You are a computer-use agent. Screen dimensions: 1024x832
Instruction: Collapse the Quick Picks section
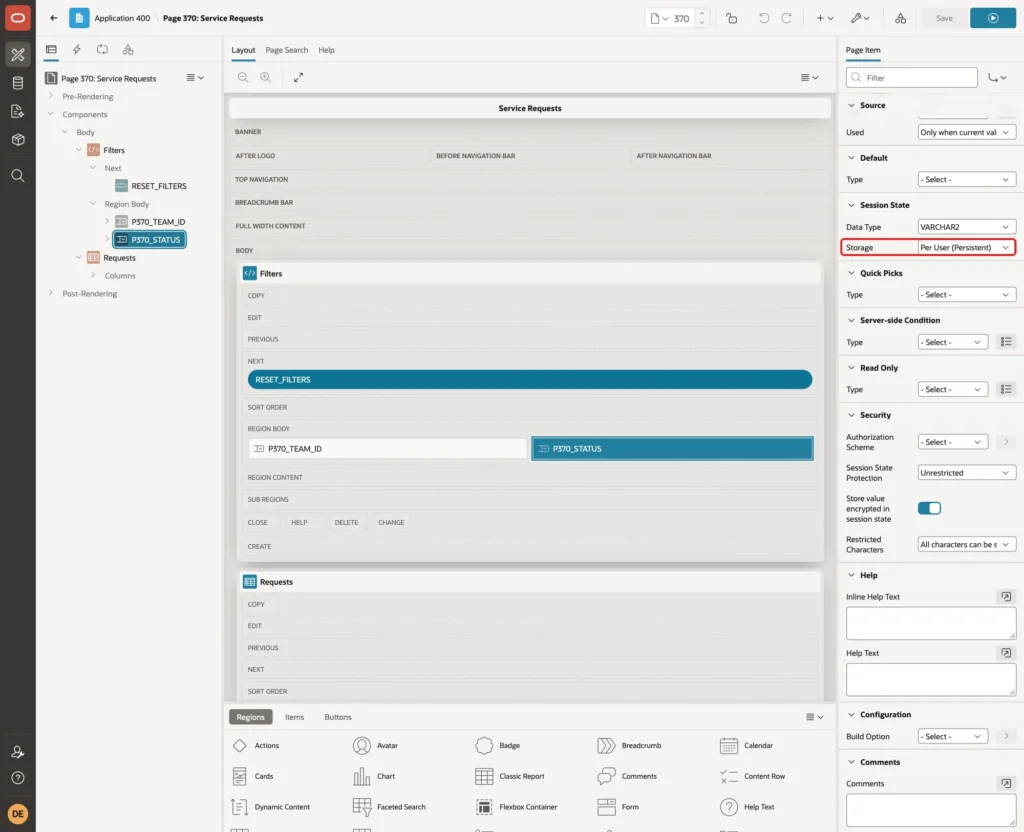(851, 273)
